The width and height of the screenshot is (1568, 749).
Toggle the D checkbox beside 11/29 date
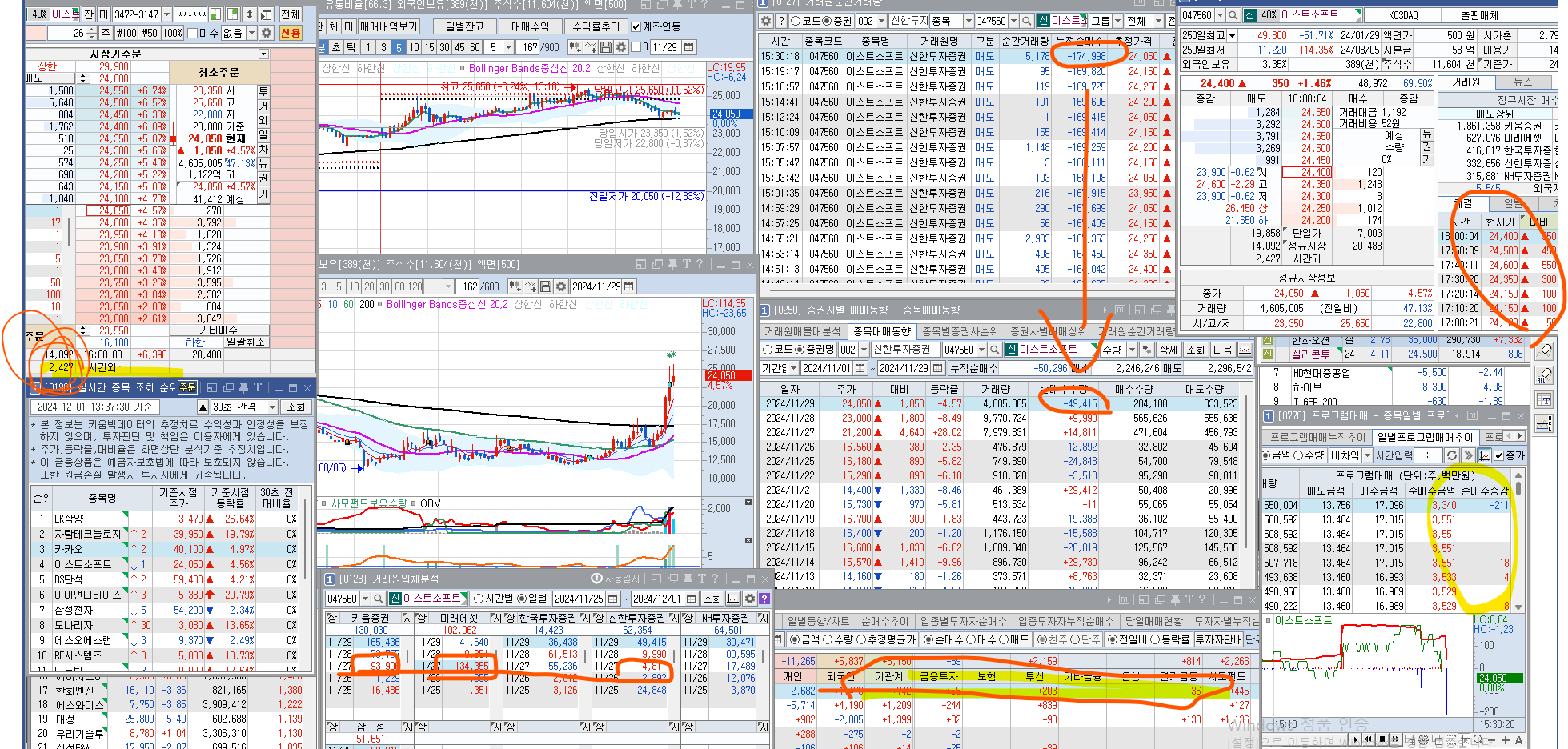pyautogui.click(x=636, y=47)
